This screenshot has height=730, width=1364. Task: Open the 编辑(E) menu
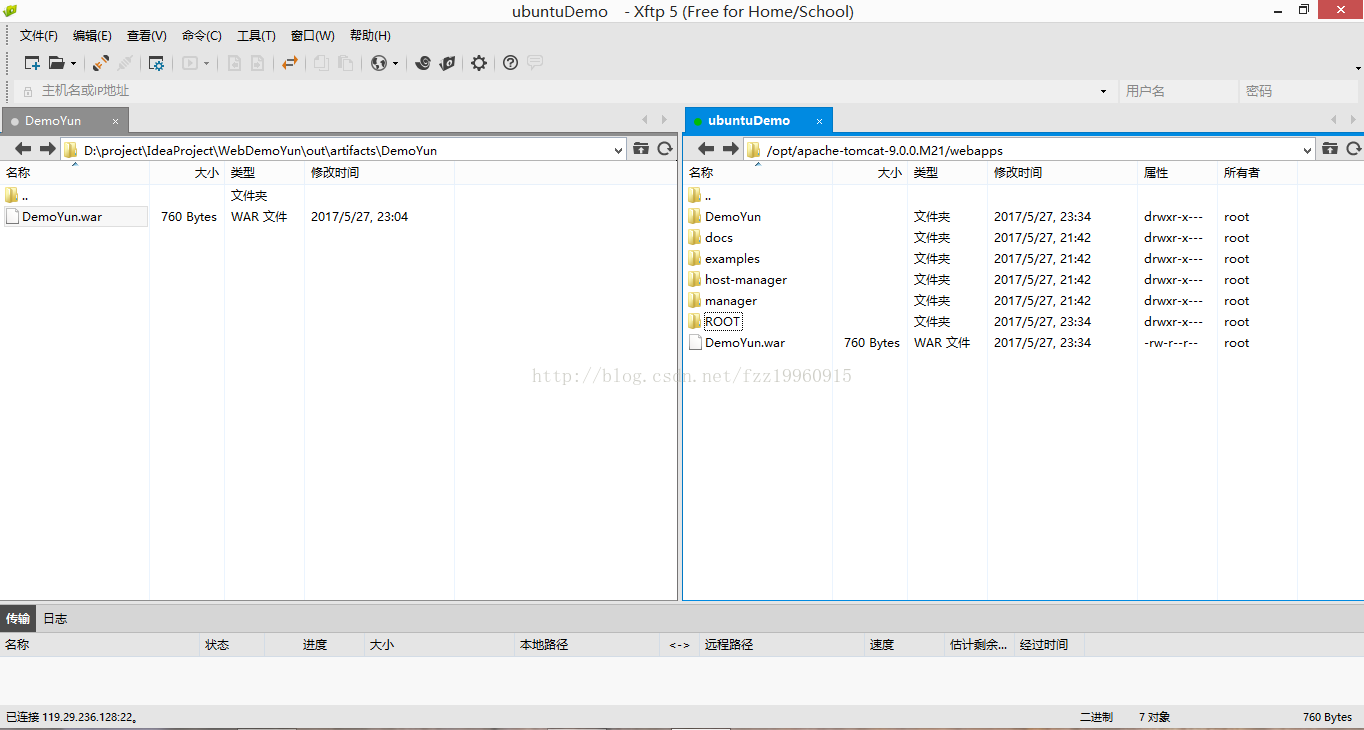(92, 36)
